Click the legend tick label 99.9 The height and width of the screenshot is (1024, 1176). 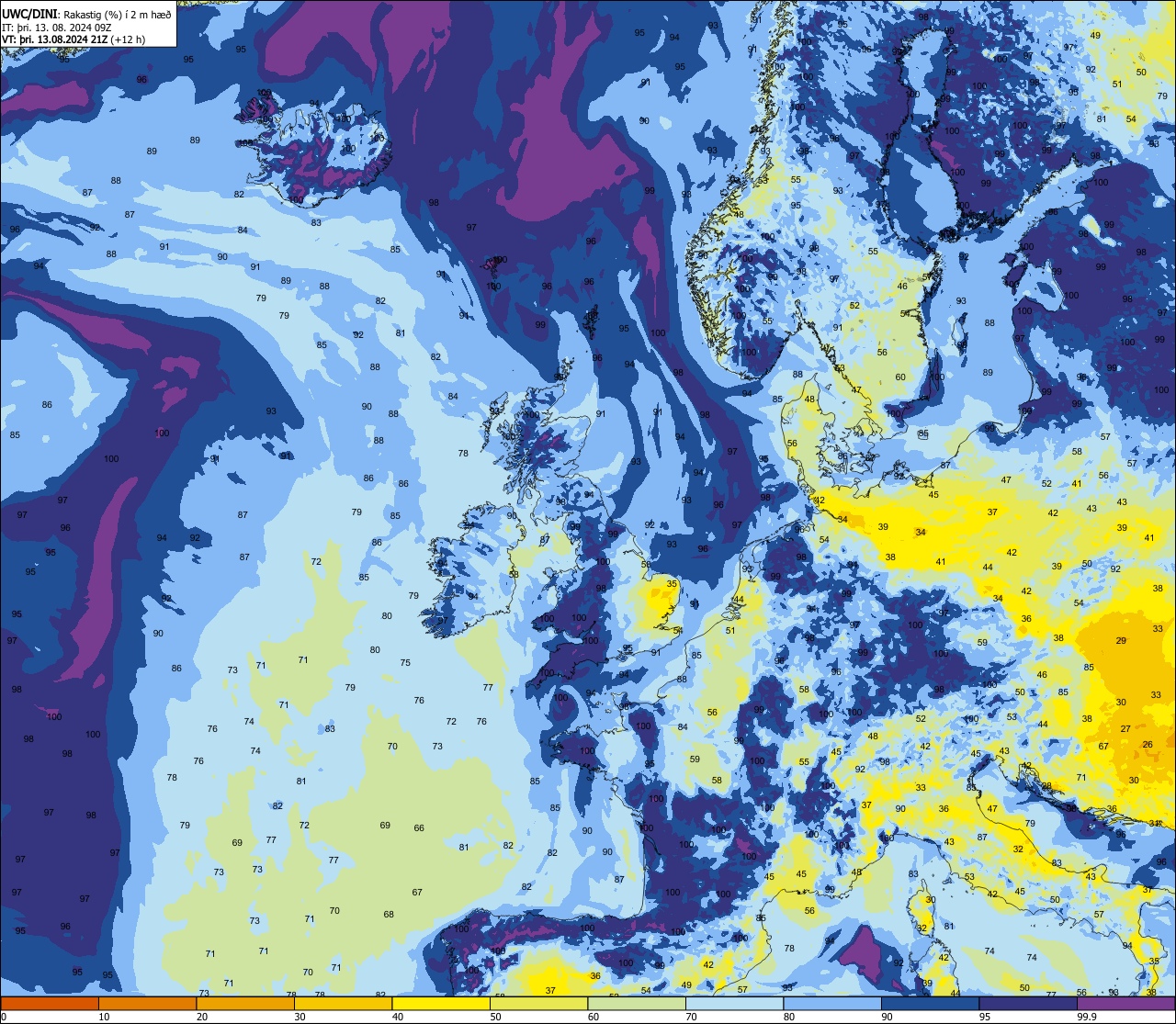(1087, 1017)
